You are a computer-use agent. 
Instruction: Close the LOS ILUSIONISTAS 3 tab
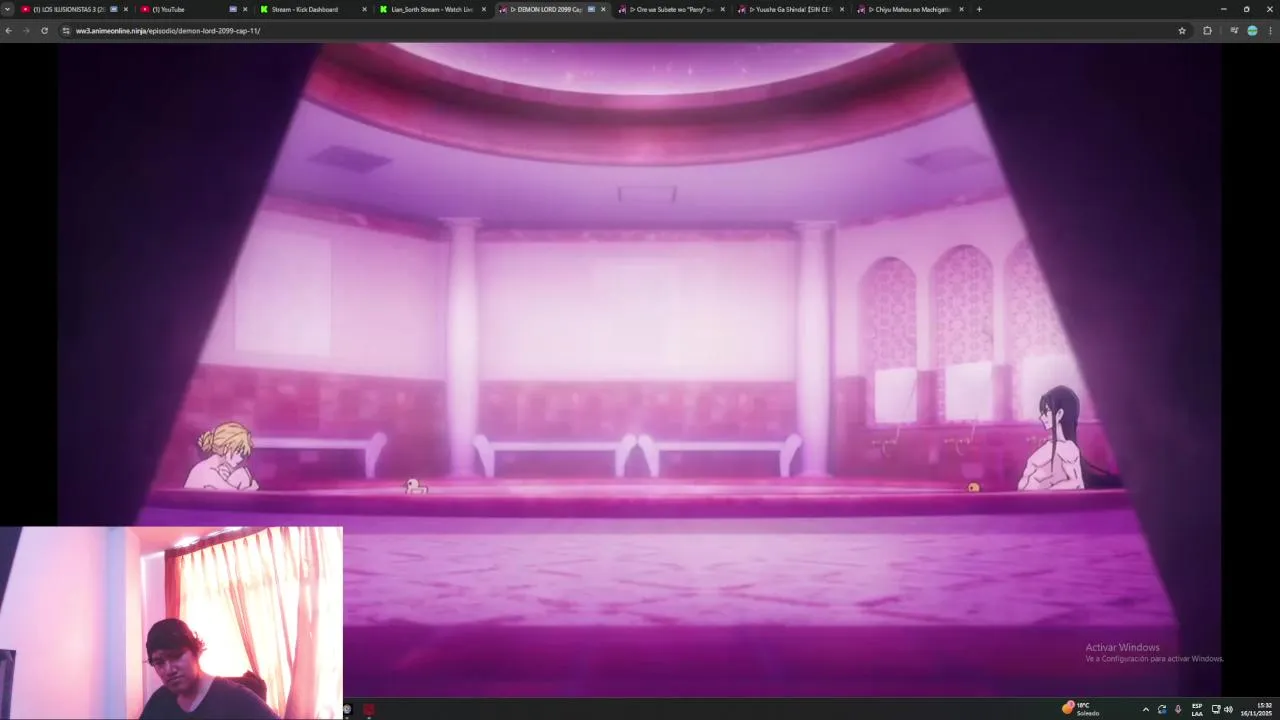(126, 9)
